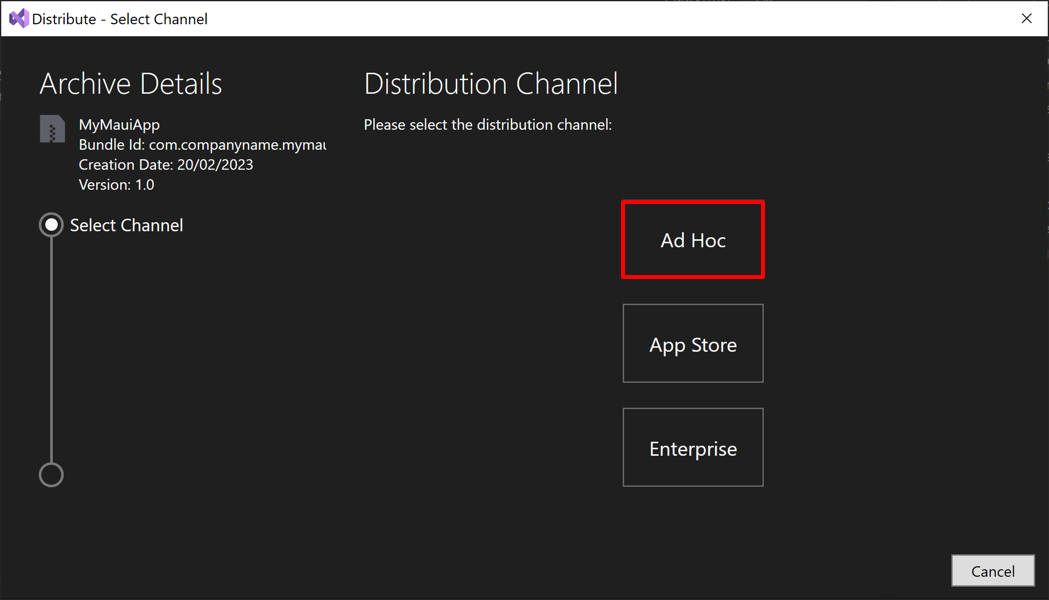1049x600 pixels.
Task: Cancel the distribution wizard
Action: pos(993,570)
